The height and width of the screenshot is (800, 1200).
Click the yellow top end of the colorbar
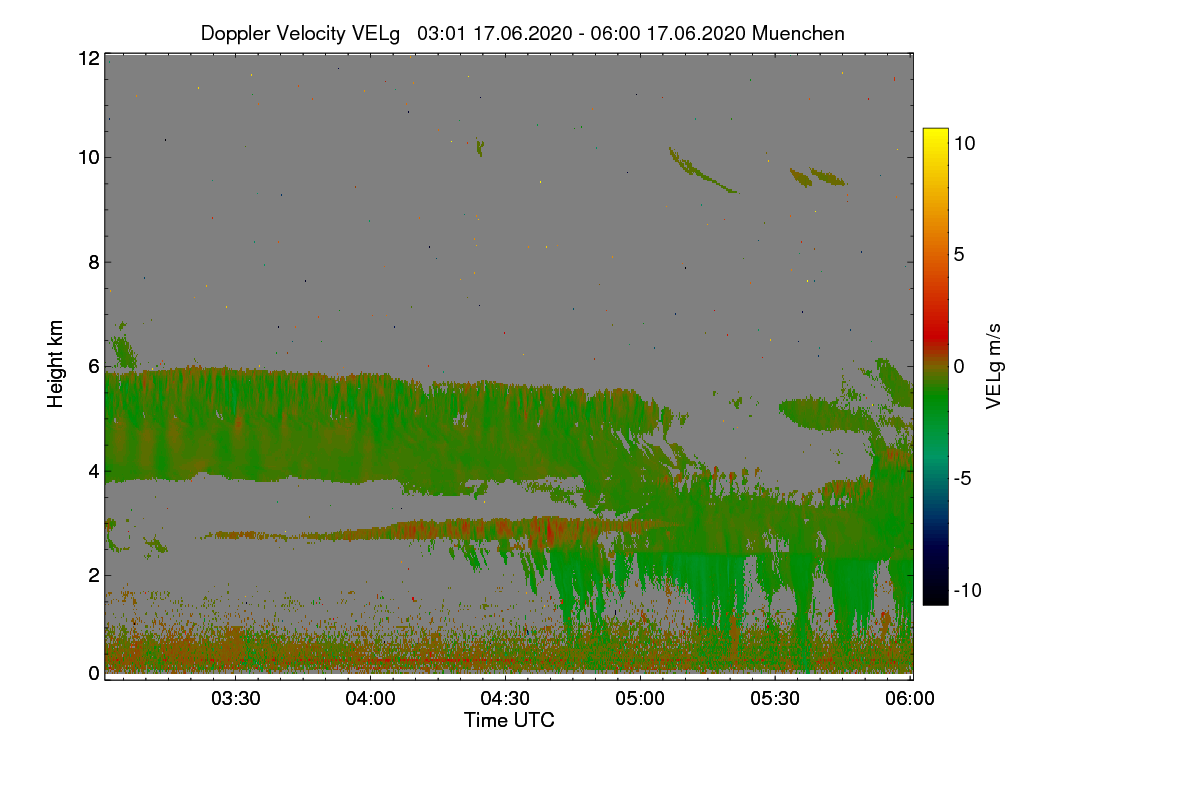pyautogui.click(x=935, y=136)
